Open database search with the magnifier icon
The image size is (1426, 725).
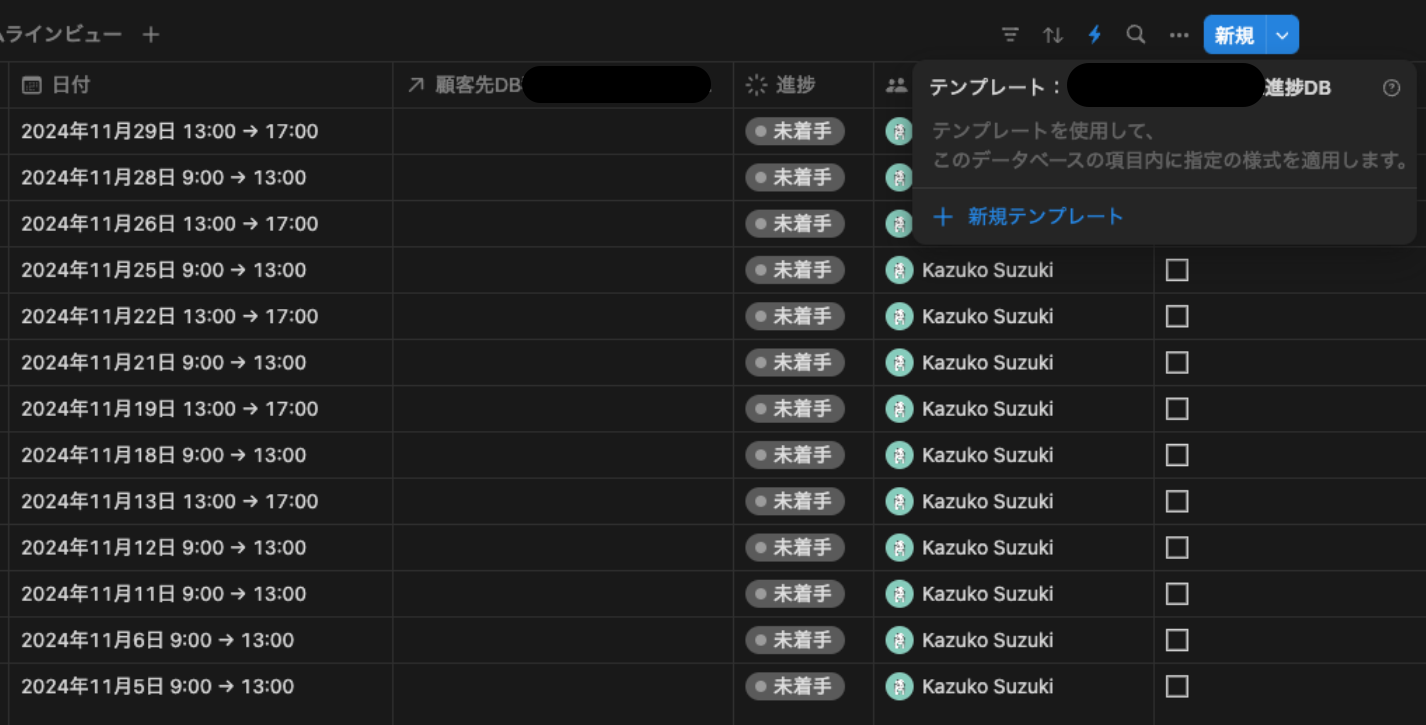point(1136,34)
